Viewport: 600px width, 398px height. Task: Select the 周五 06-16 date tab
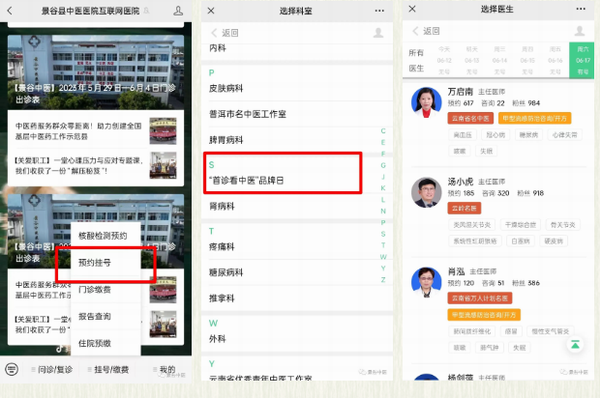(x=555, y=60)
